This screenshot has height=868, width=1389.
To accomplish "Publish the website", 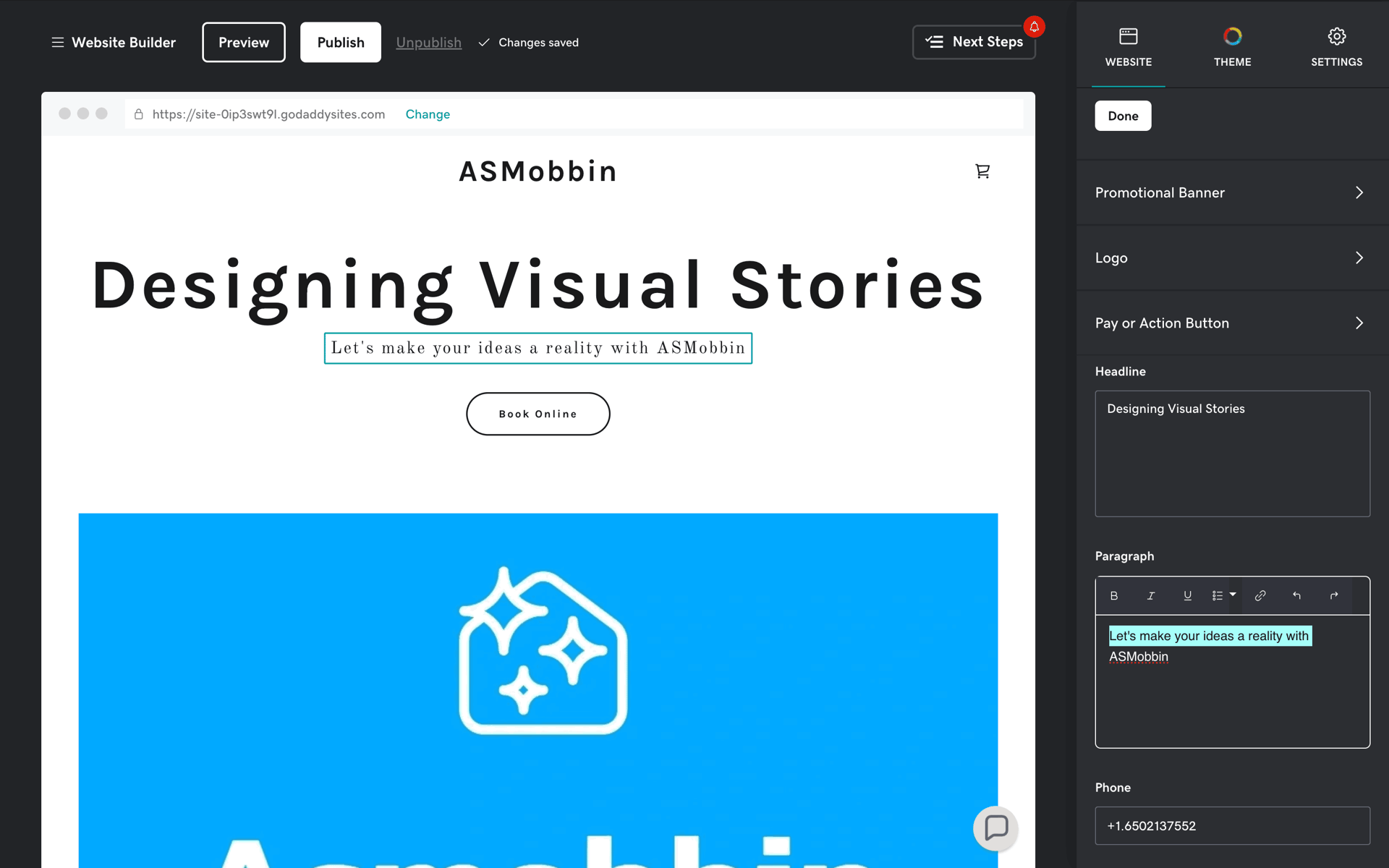I will click(341, 42).
